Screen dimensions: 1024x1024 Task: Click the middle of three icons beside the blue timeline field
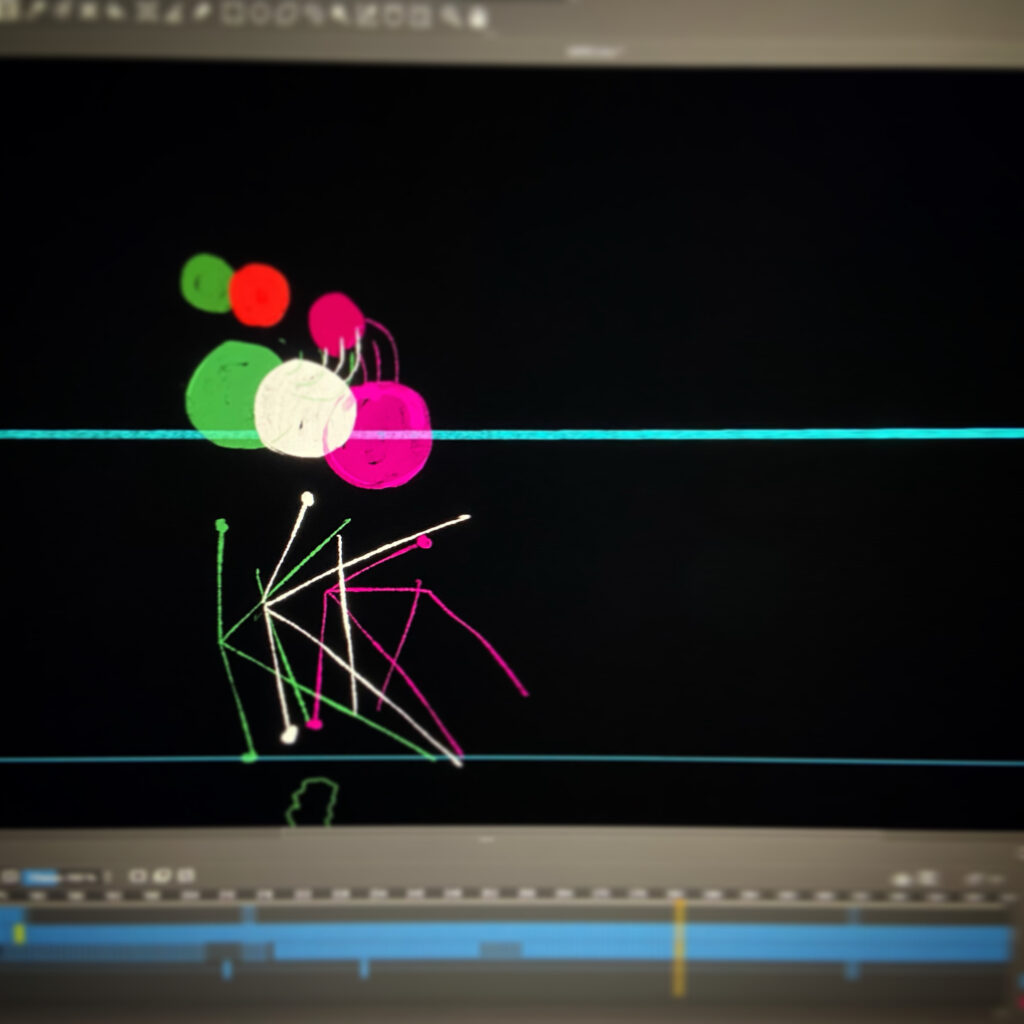pyautogui.click(x=162, y=876)
